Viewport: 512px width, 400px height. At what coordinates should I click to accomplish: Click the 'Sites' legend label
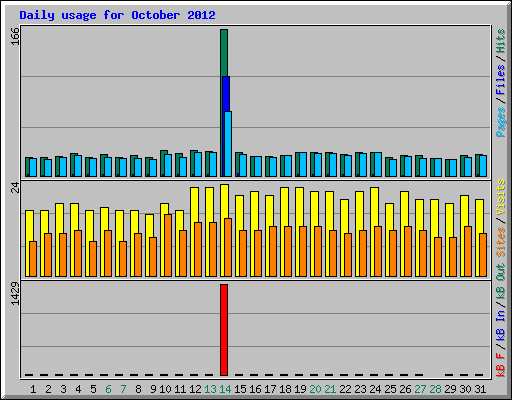501,242
